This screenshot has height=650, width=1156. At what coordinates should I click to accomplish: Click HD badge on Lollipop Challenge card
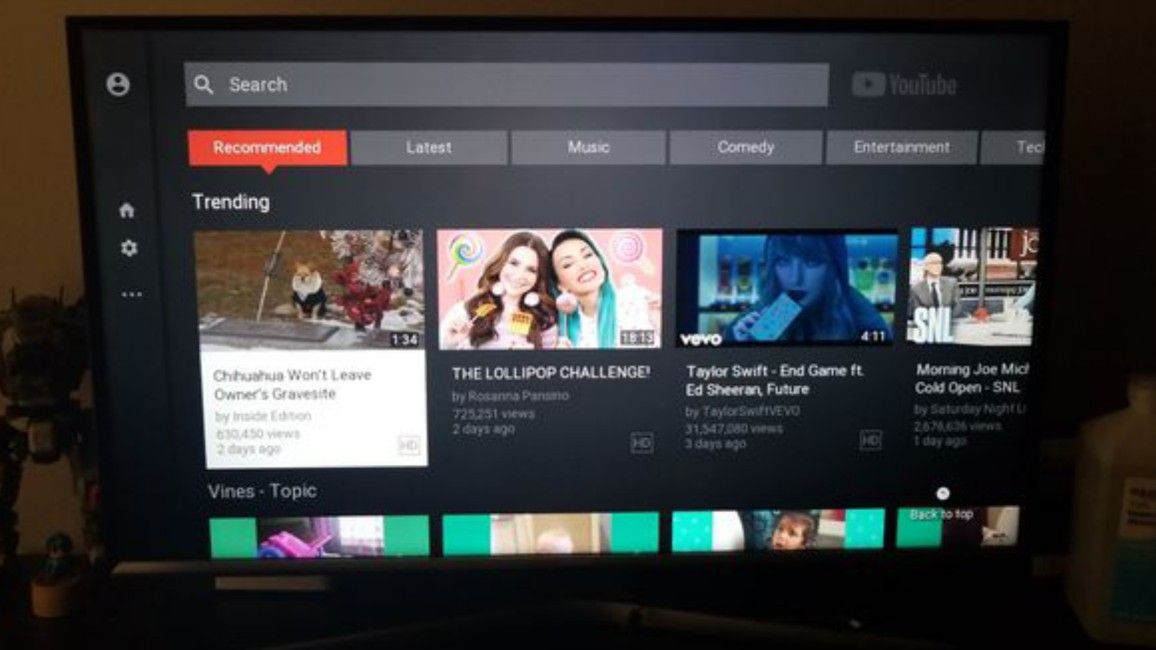click(x=641, y=443)
